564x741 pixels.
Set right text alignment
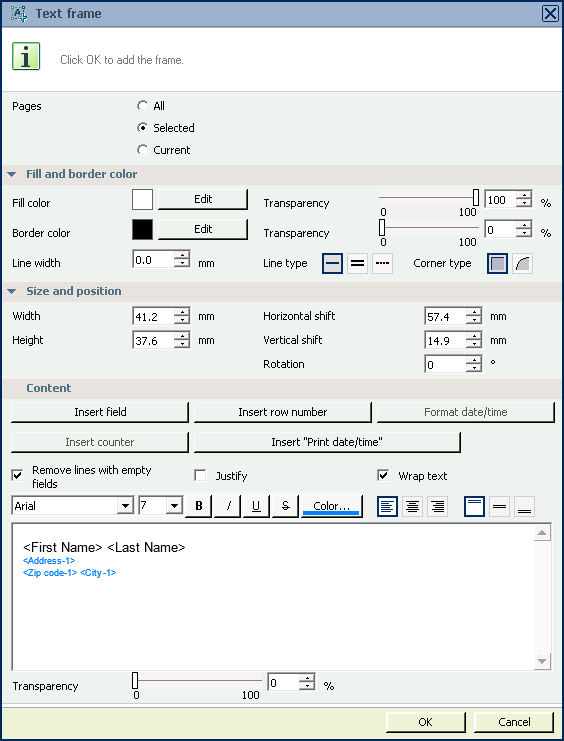pyautogui.click(x=437, y=507)
